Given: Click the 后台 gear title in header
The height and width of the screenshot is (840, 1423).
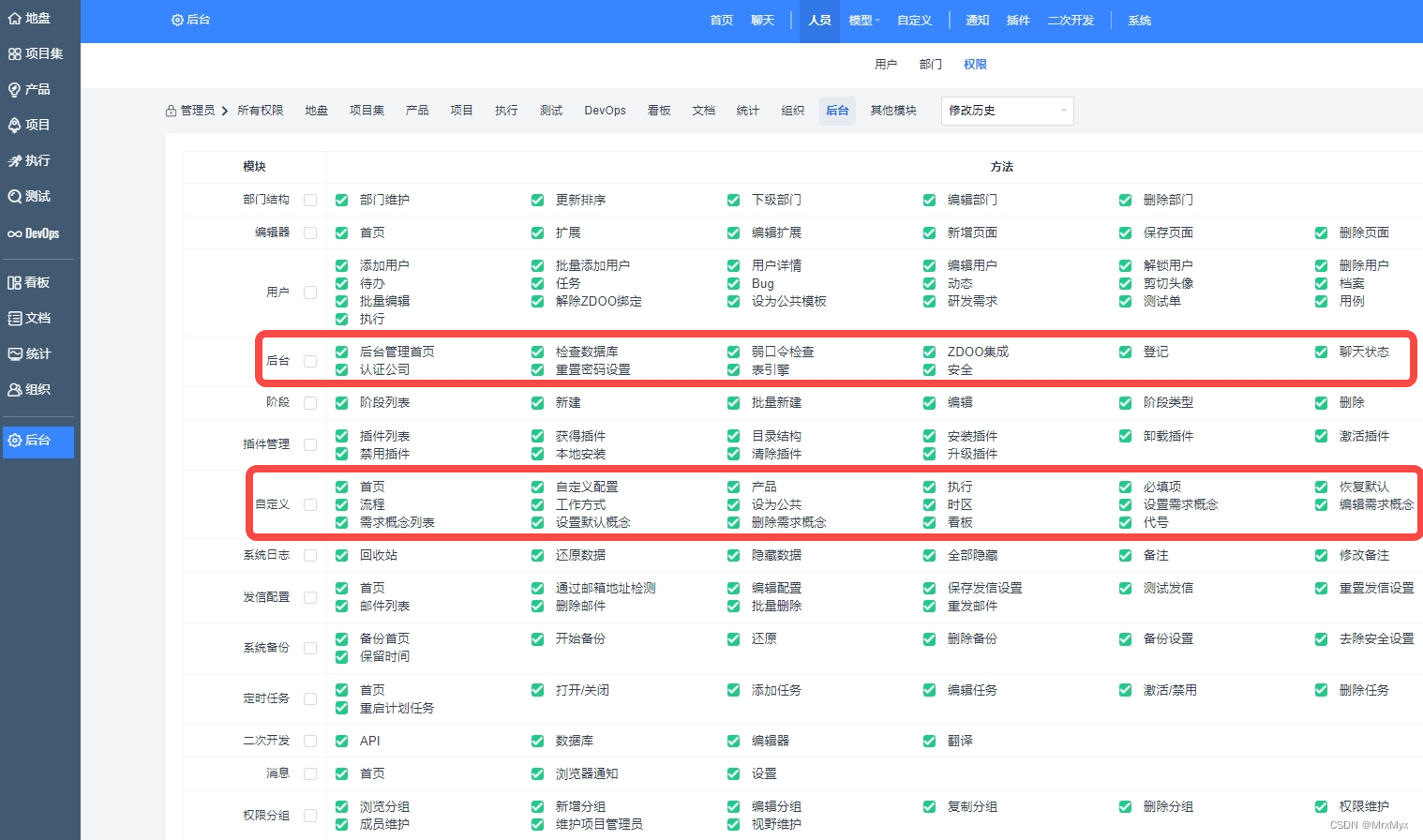Looking at the screenshot, I should 190,20.
